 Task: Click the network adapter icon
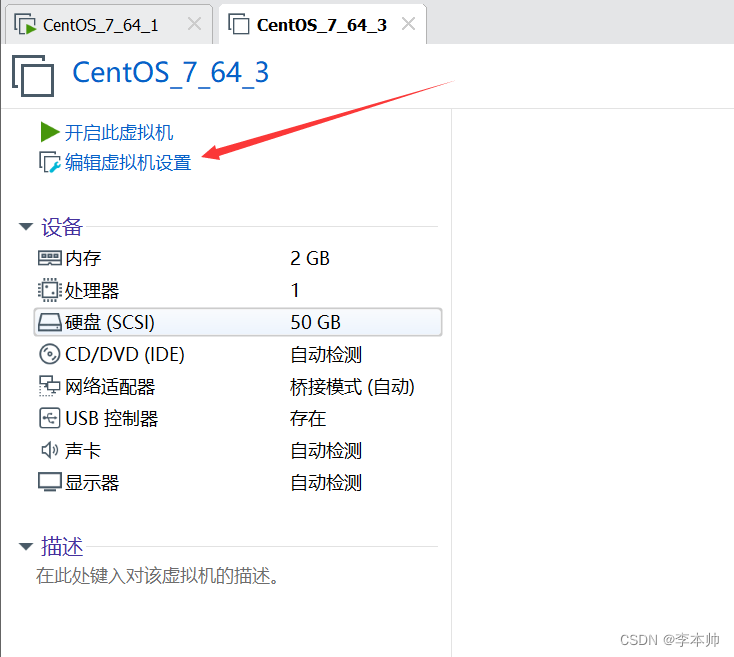tap(50, 386)
